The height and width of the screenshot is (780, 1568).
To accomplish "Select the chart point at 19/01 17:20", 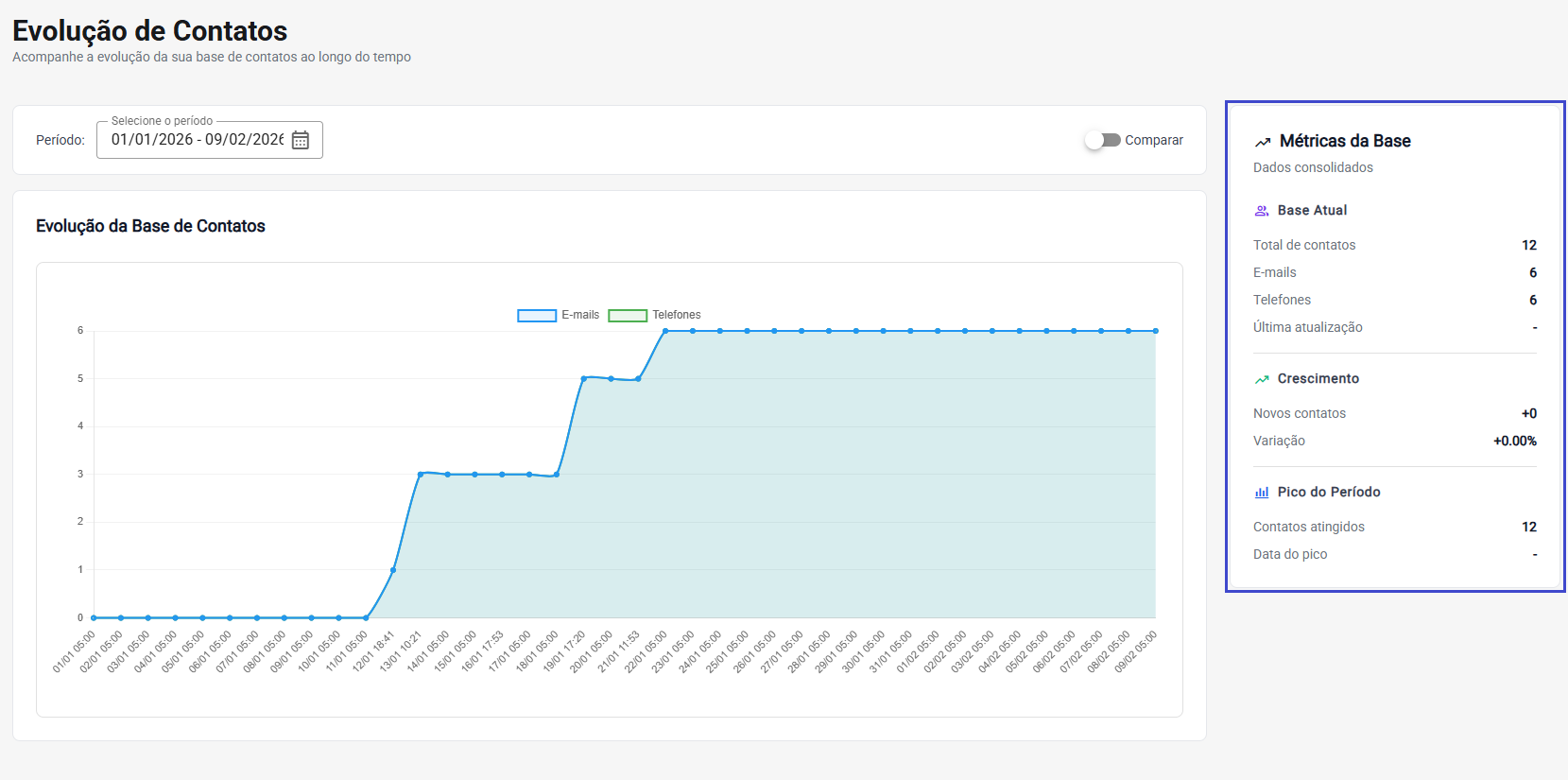I will point(584,378).
